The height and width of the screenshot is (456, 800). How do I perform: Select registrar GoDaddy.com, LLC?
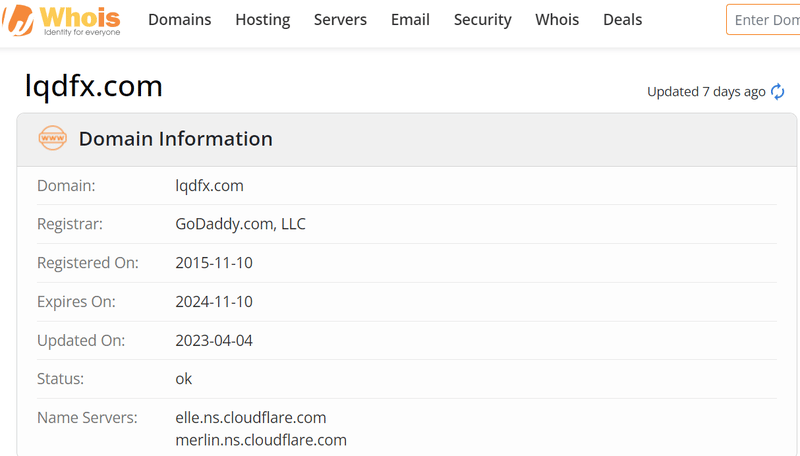[x=240, y=224]
